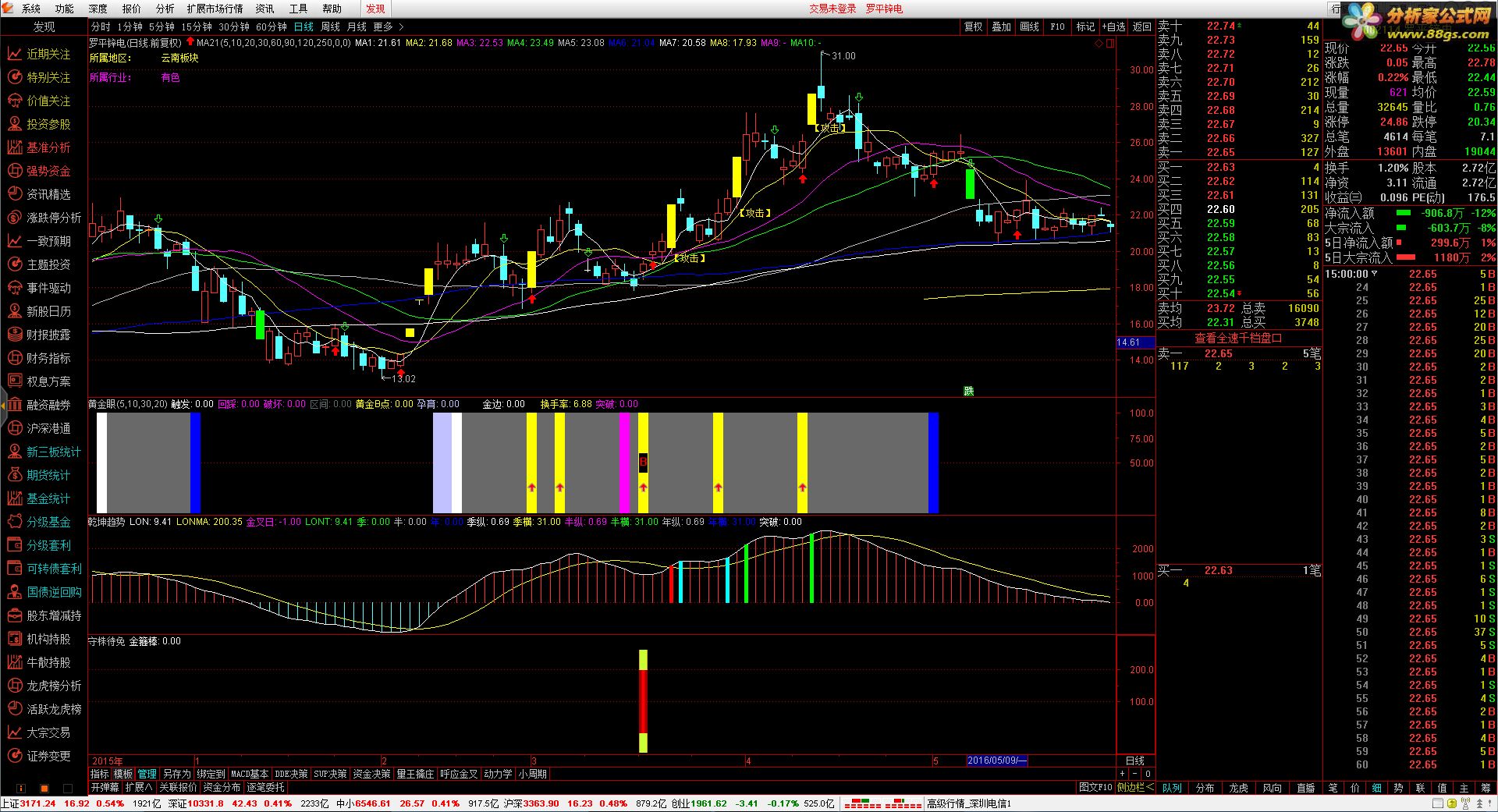Screen dimensions: 1498x812
Task: Click the 叠加 overlay button
Action: (1001, 27)
